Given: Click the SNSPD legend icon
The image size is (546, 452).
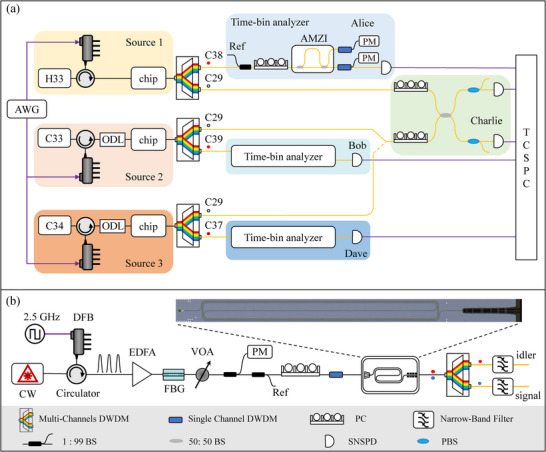Looking at the screenshot, I should pyautogui.click(x=329, y=441).
